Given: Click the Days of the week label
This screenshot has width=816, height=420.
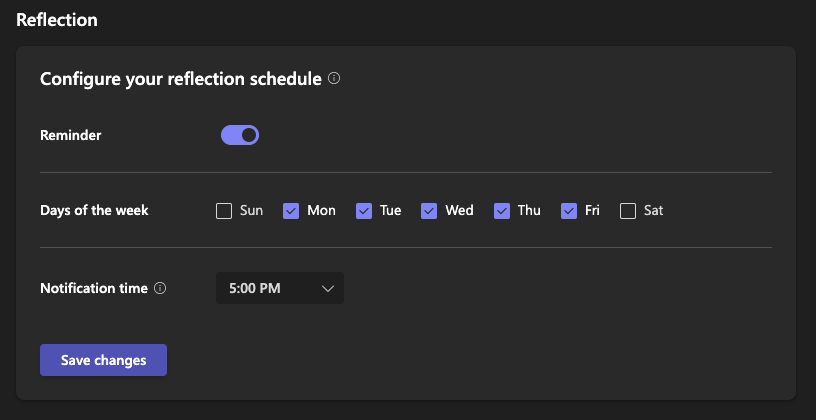Looking at the screenshot, I should [x=94, y=210].
